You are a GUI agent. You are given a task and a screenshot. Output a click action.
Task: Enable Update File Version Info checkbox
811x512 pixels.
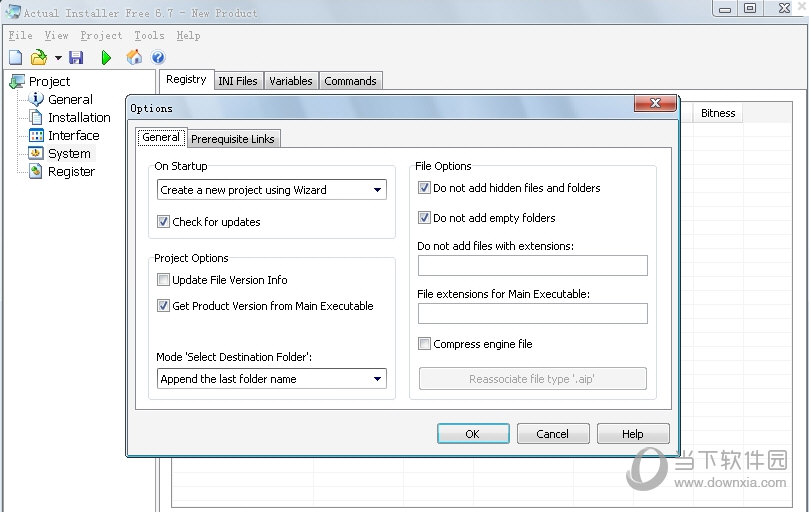(x=163, y=280)
